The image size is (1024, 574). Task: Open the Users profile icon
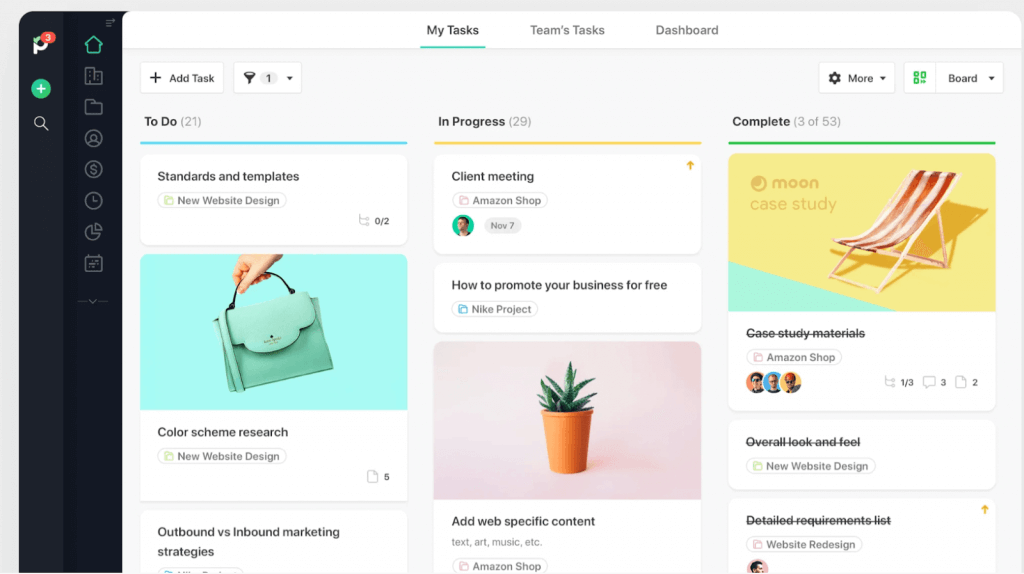click(x=93, y=138)
